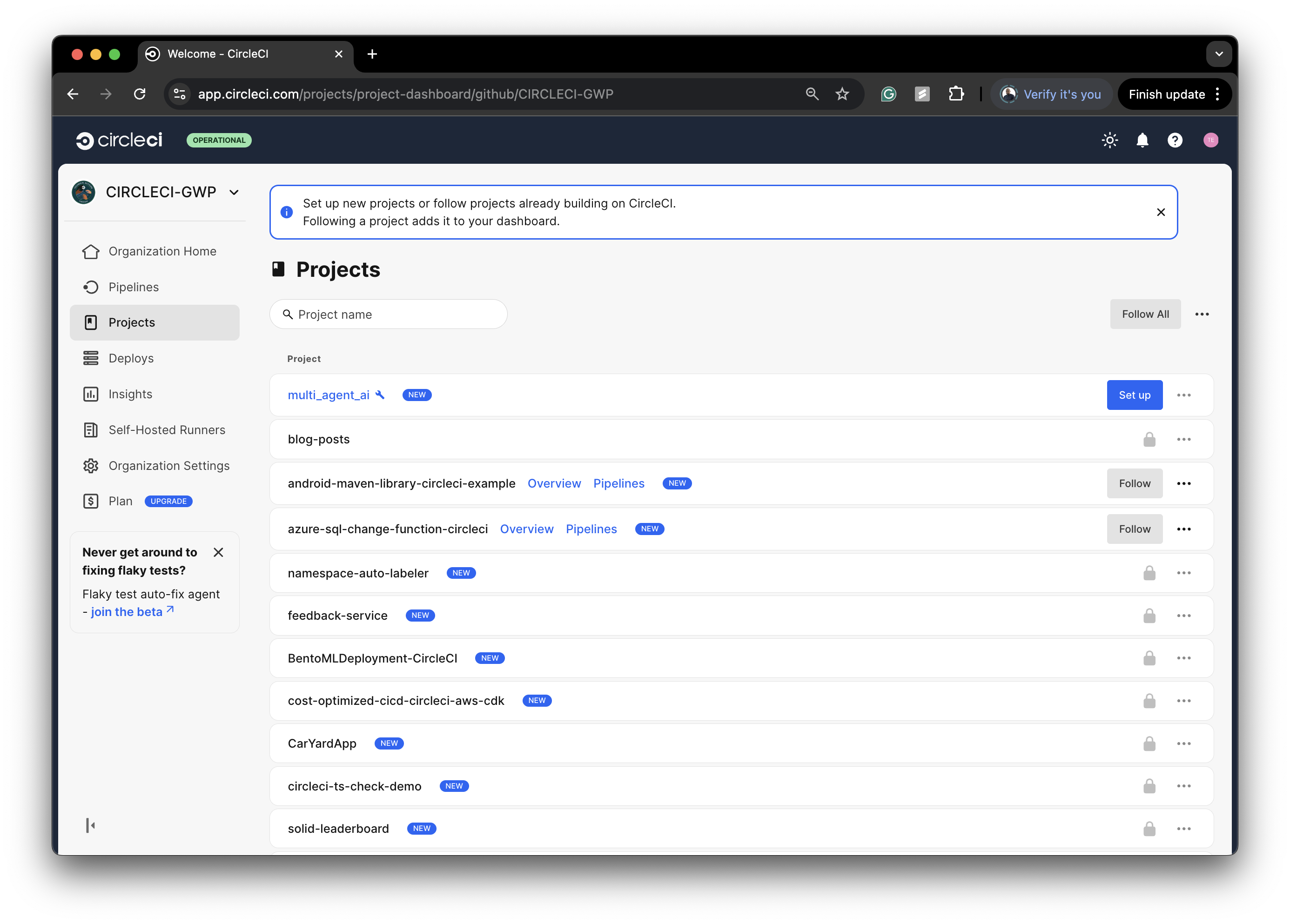Click the wrench icon beside multi_agent_ai
Viewport: 1290px width, 924px height.
[380, 395]
